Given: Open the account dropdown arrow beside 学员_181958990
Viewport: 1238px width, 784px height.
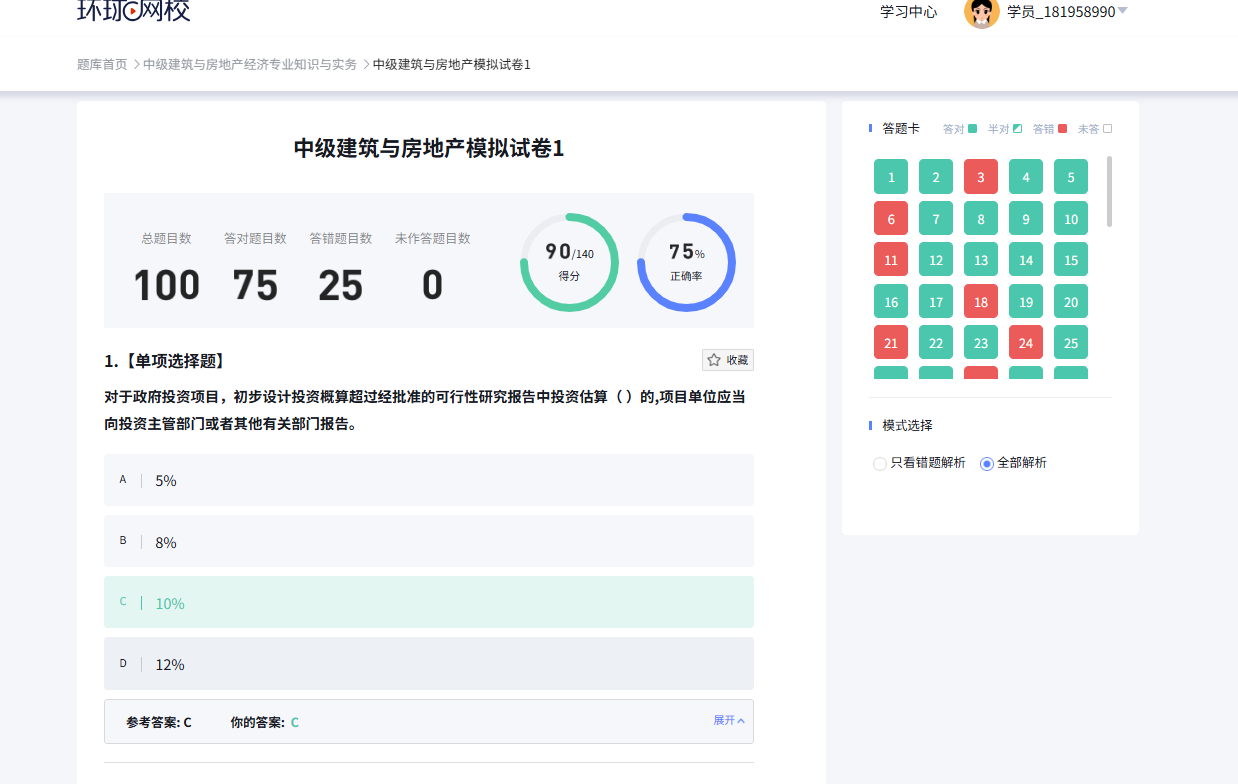Looking at the screenshot, I should (1122, 11).
